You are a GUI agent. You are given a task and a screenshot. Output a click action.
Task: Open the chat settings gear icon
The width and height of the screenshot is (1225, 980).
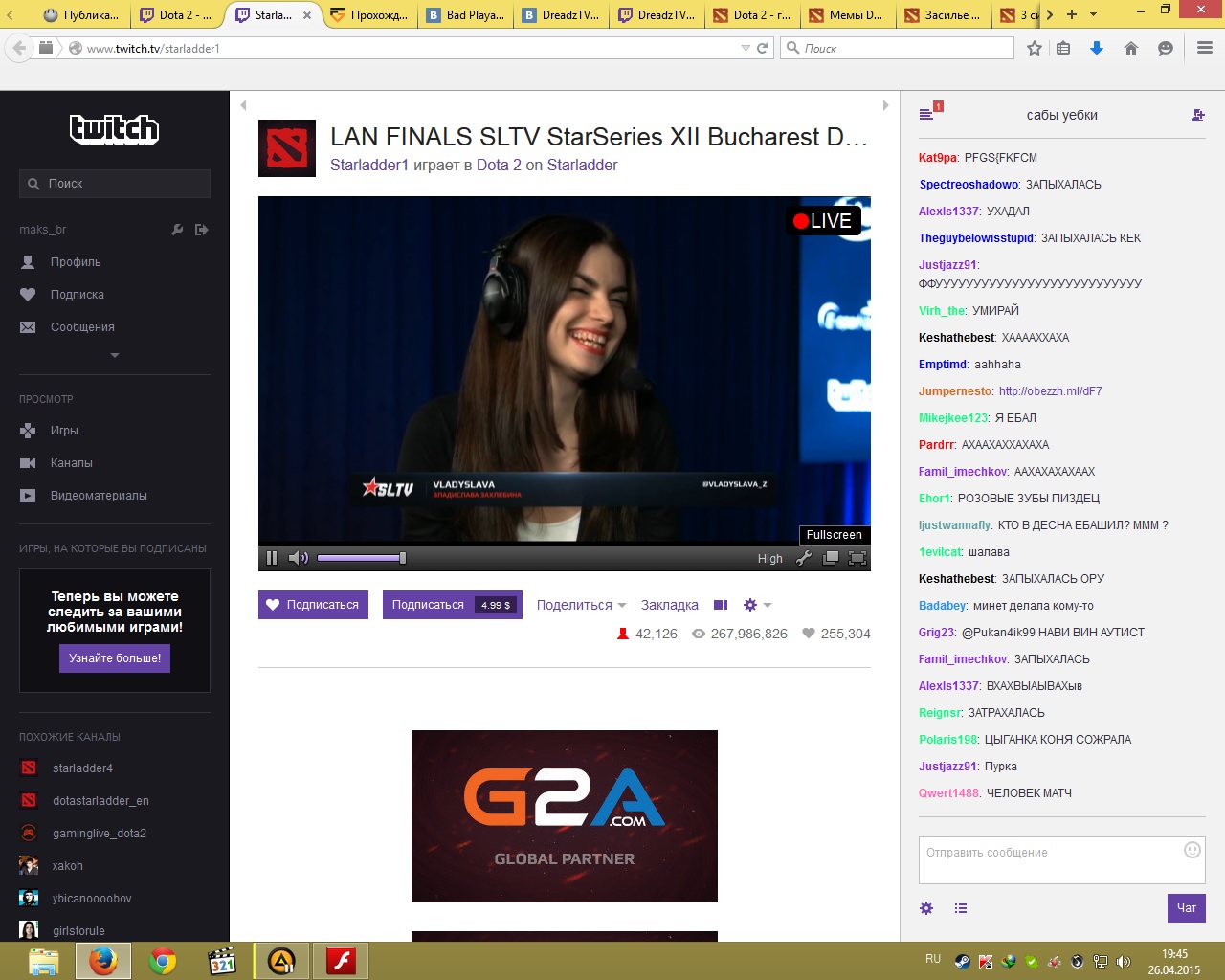(x=926, y=908)
